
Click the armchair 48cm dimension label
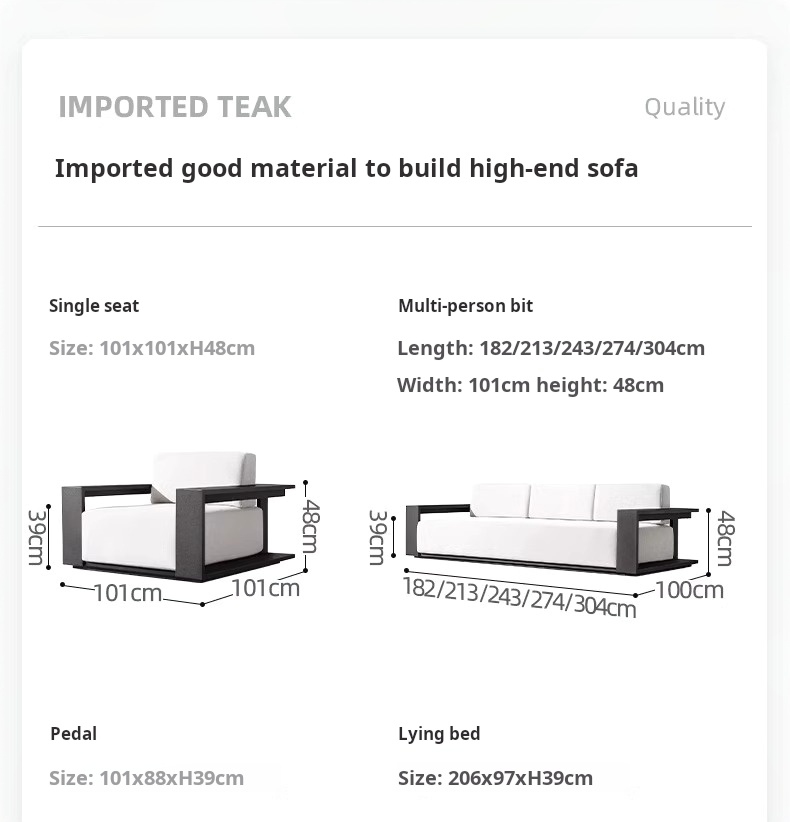pyautogui.click(x=310, y=526)
